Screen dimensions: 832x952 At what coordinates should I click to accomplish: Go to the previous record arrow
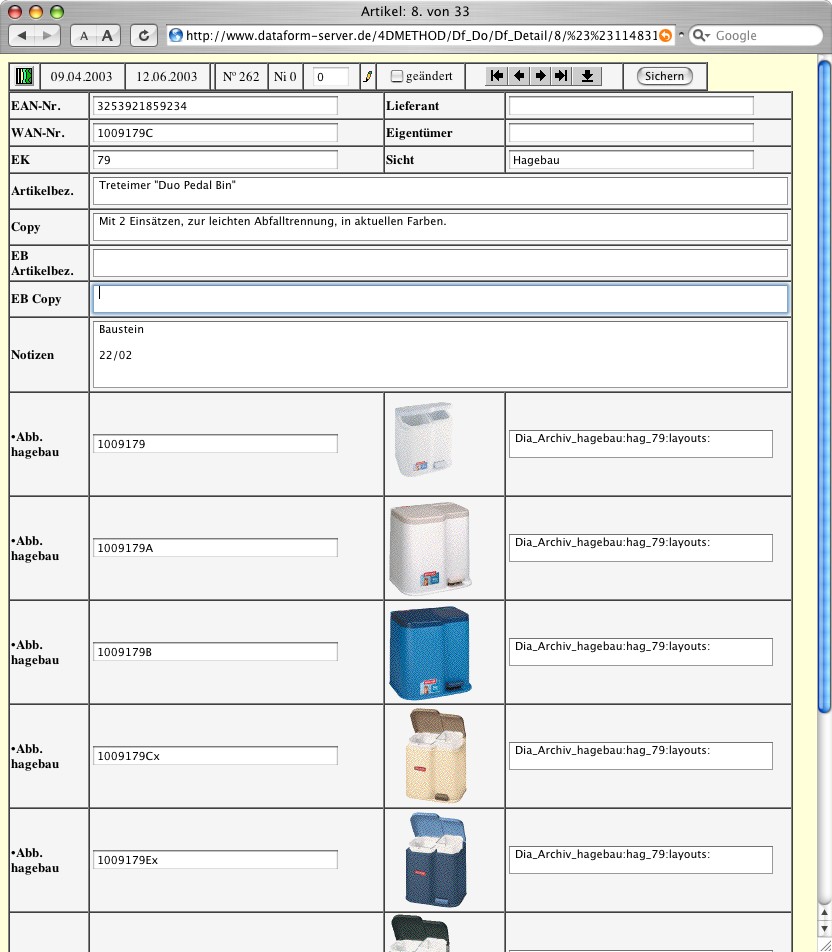(519, 76)
